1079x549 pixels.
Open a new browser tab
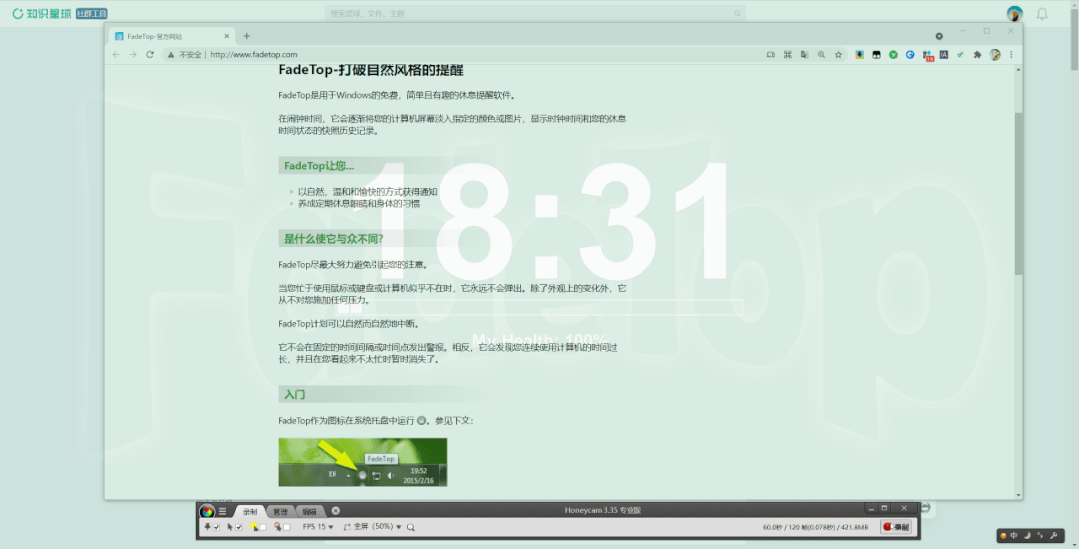click(246, 36)
